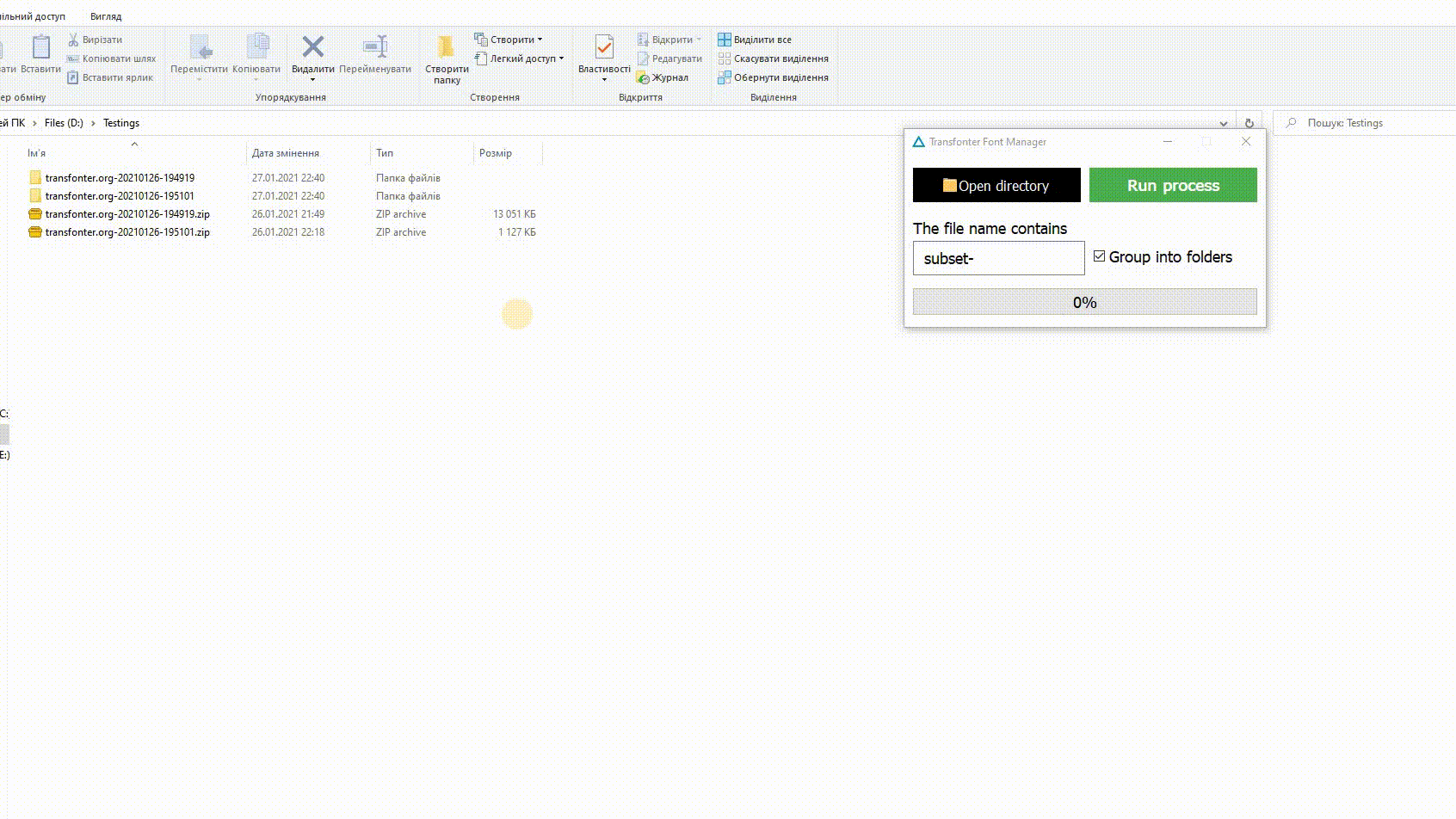Open the address bar history dropdown
Viewport: 1456px width, 819px height.
[x=1224, y=123]
